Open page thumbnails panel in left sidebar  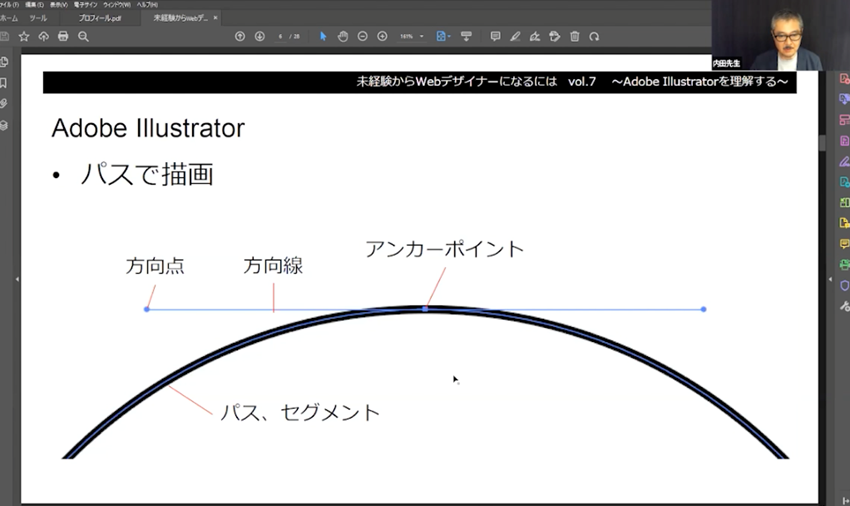coord(4,62)
